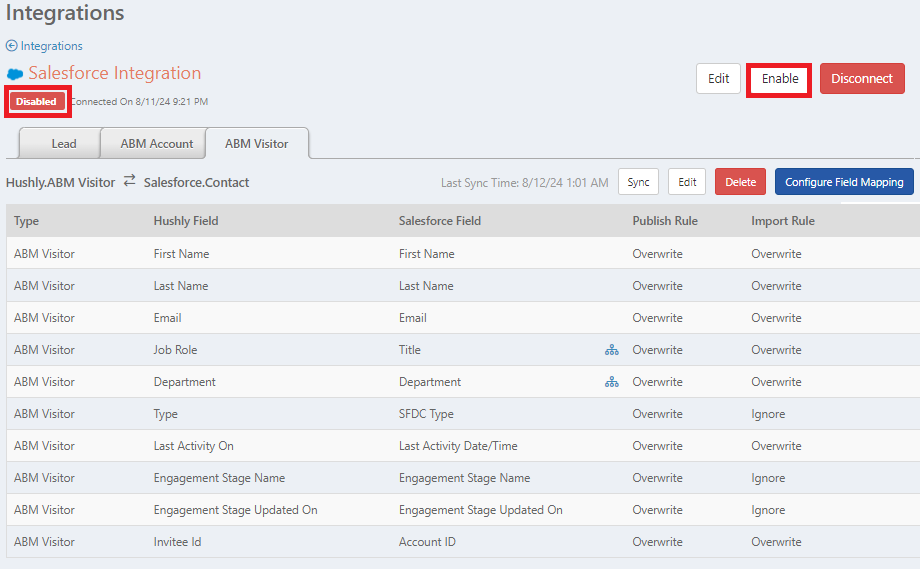Go back via the Integrations link
Screen dimensions: 920x569
point(52,46)
